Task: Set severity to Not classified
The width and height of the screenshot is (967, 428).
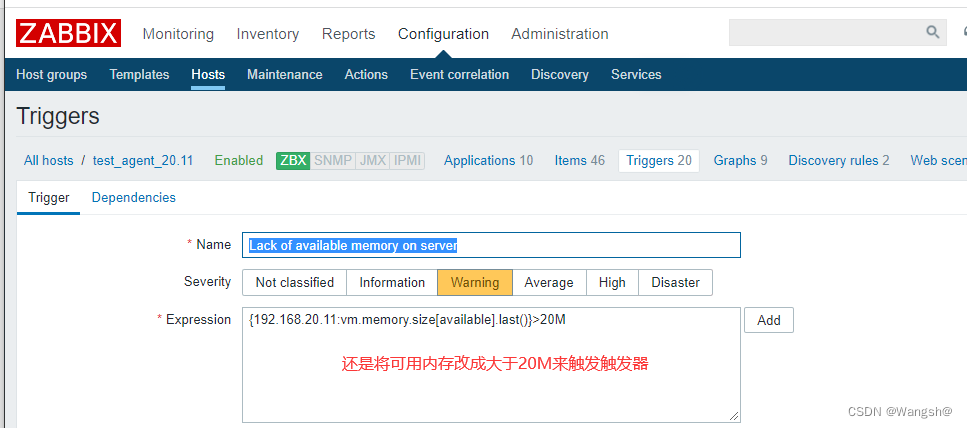Action: coord(294,282)
